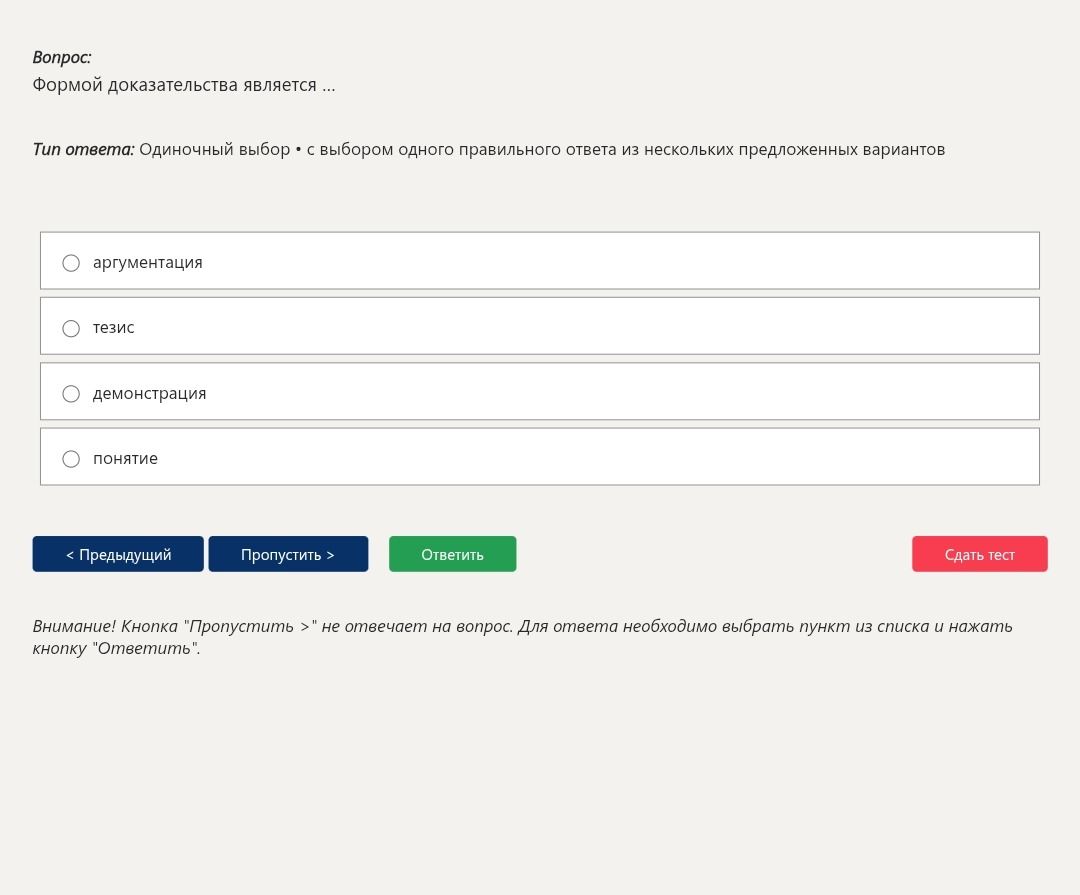Viewport: 1080px width, 895px height.
Task: Click the 'понятие' answer text
Action: click(x=125, y=459)
